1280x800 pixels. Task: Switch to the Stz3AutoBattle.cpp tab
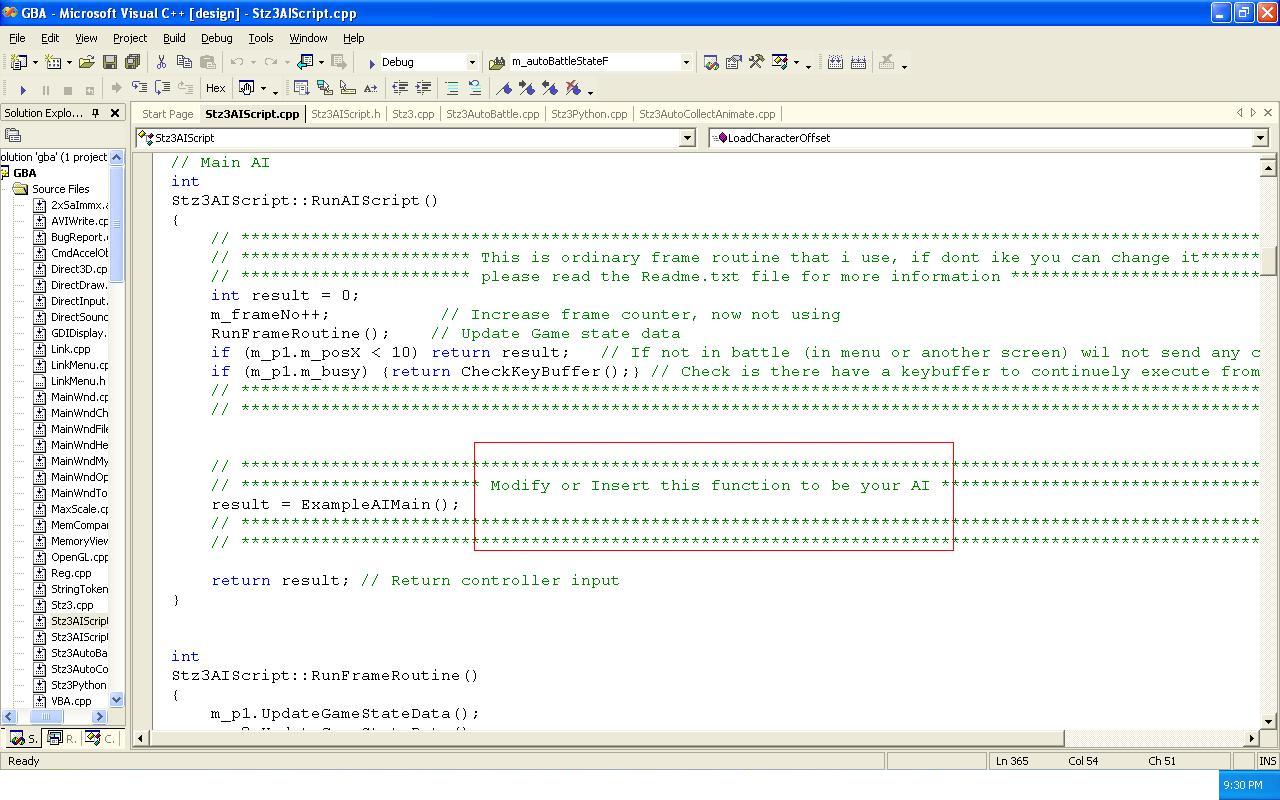tap(492, 114)
